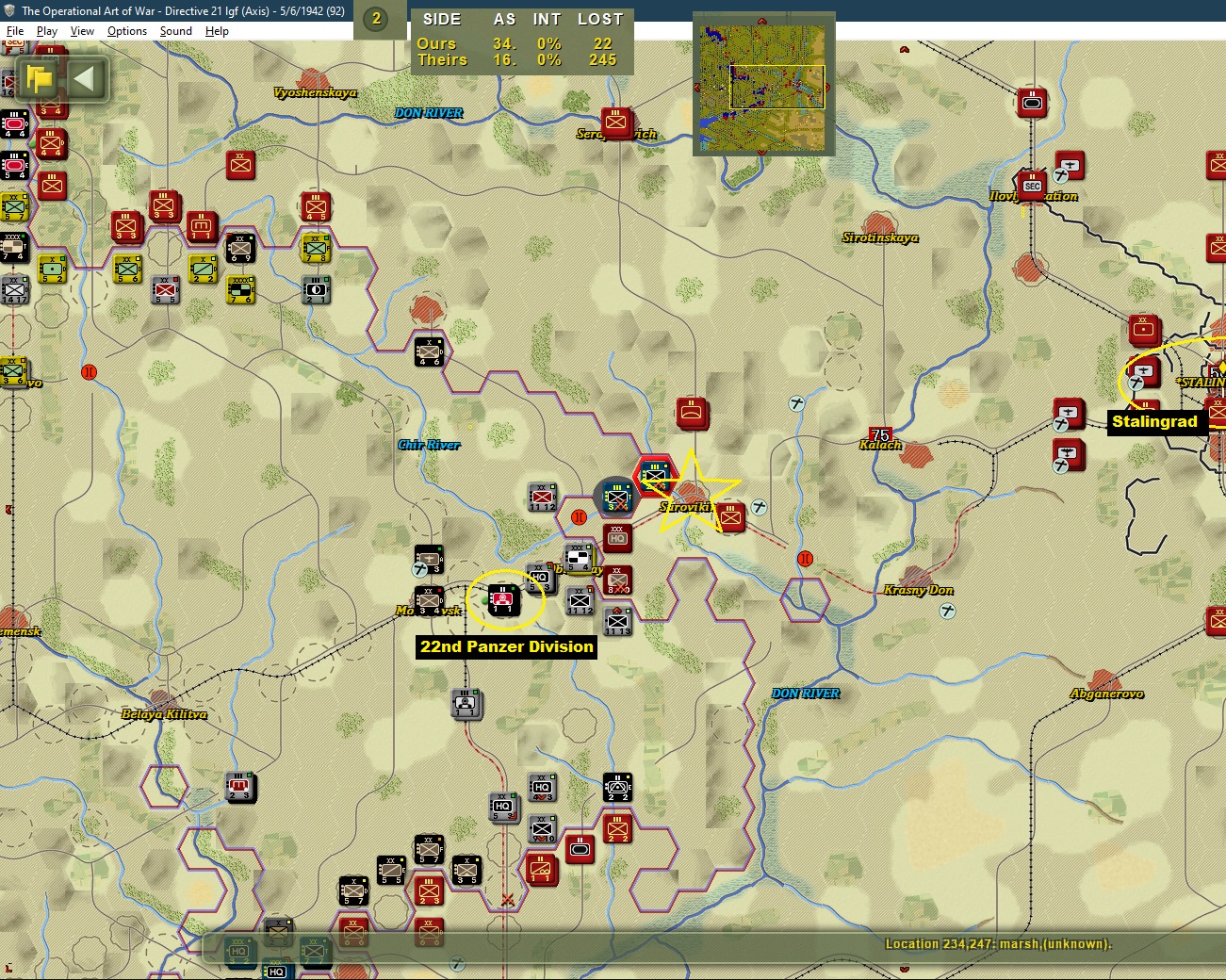Select the yellow X unit 2 2
Image resolution: width=1226 pixels, height=980 pixels.
(x=203, y=269)
